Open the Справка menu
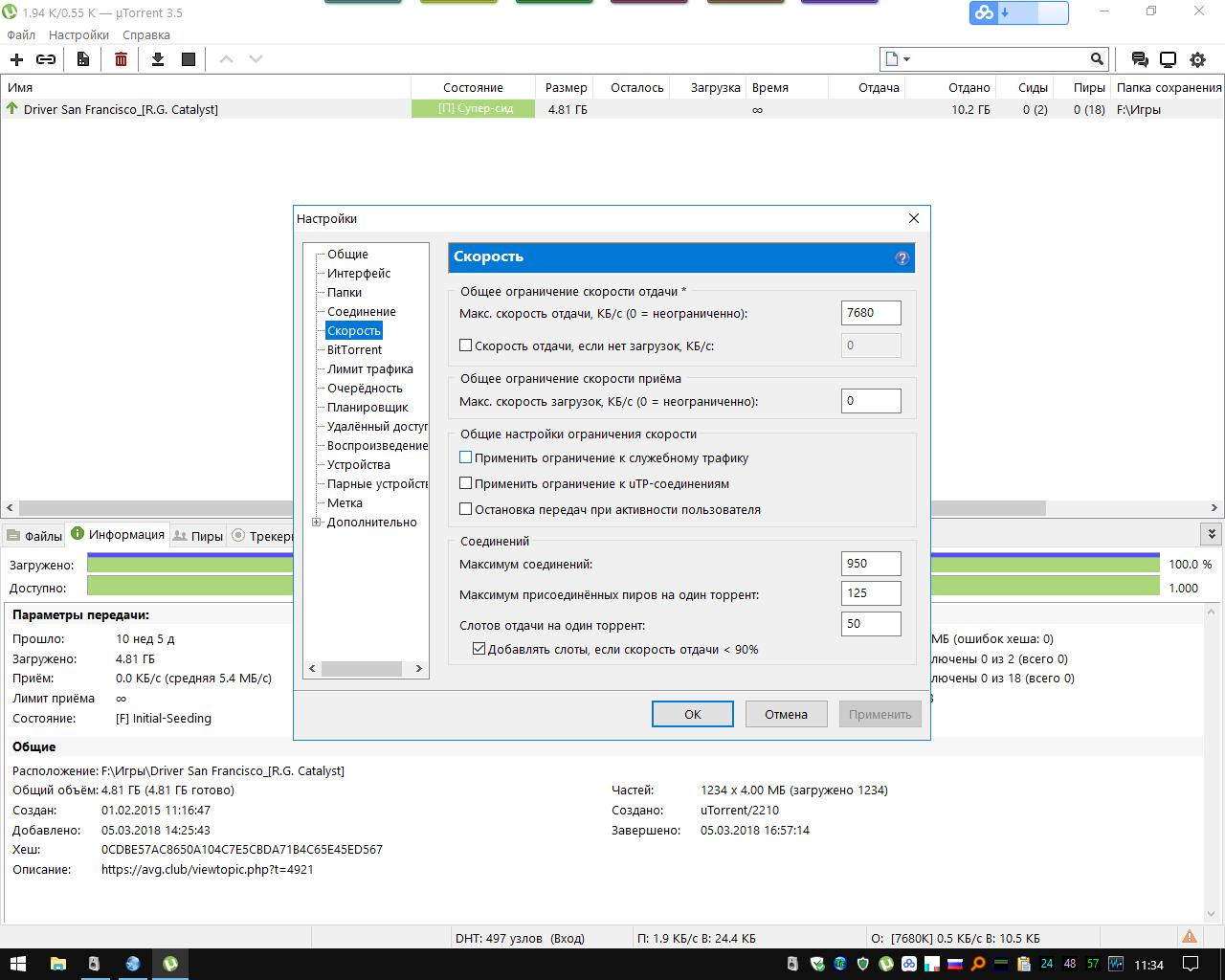 click(146, 34)
